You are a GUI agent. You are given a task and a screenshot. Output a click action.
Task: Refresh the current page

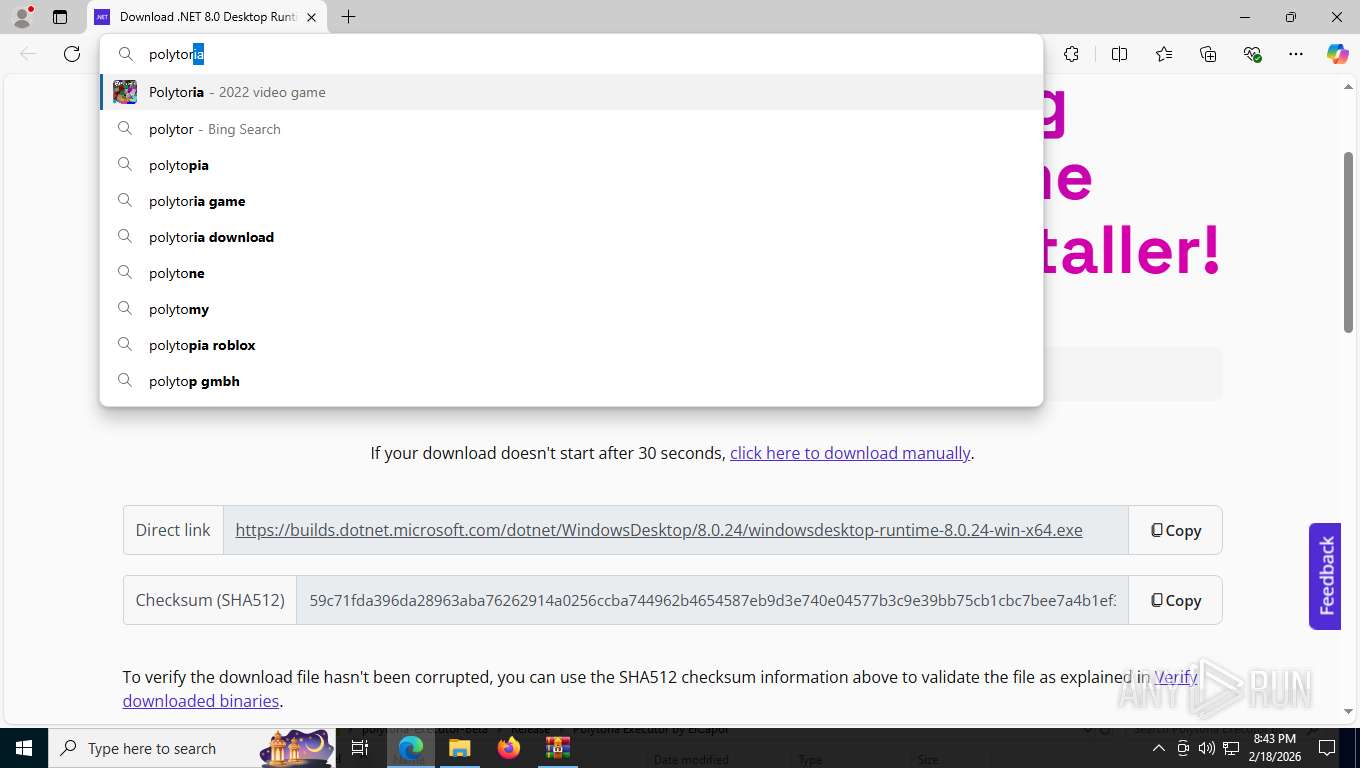click(x=72, y=54)
